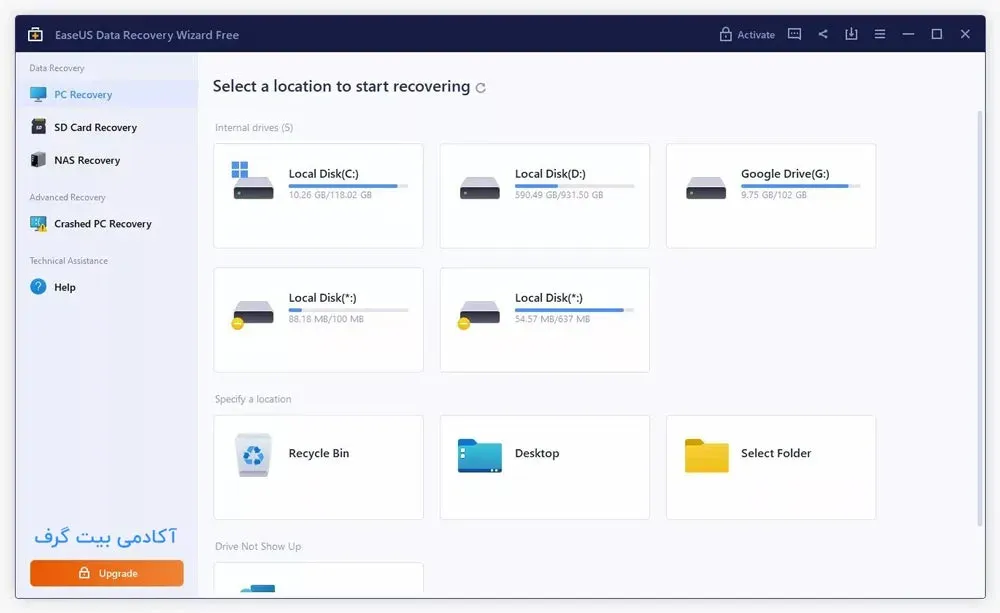Click the Crashed PC Recovery icon
This screenshot has height=613, width=1000.
38,224
